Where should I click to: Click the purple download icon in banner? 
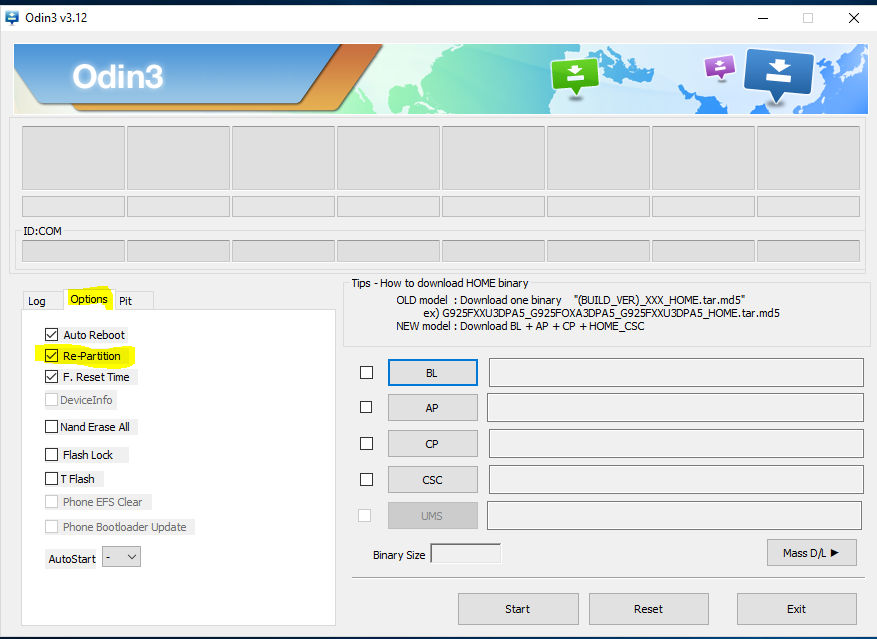point(719,67)
